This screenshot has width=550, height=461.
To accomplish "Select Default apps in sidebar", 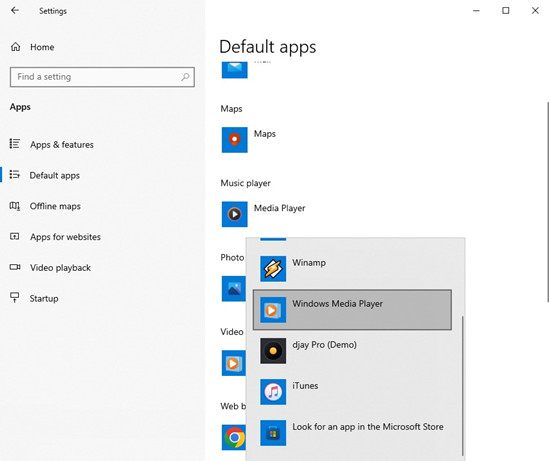I will point(54,175).
